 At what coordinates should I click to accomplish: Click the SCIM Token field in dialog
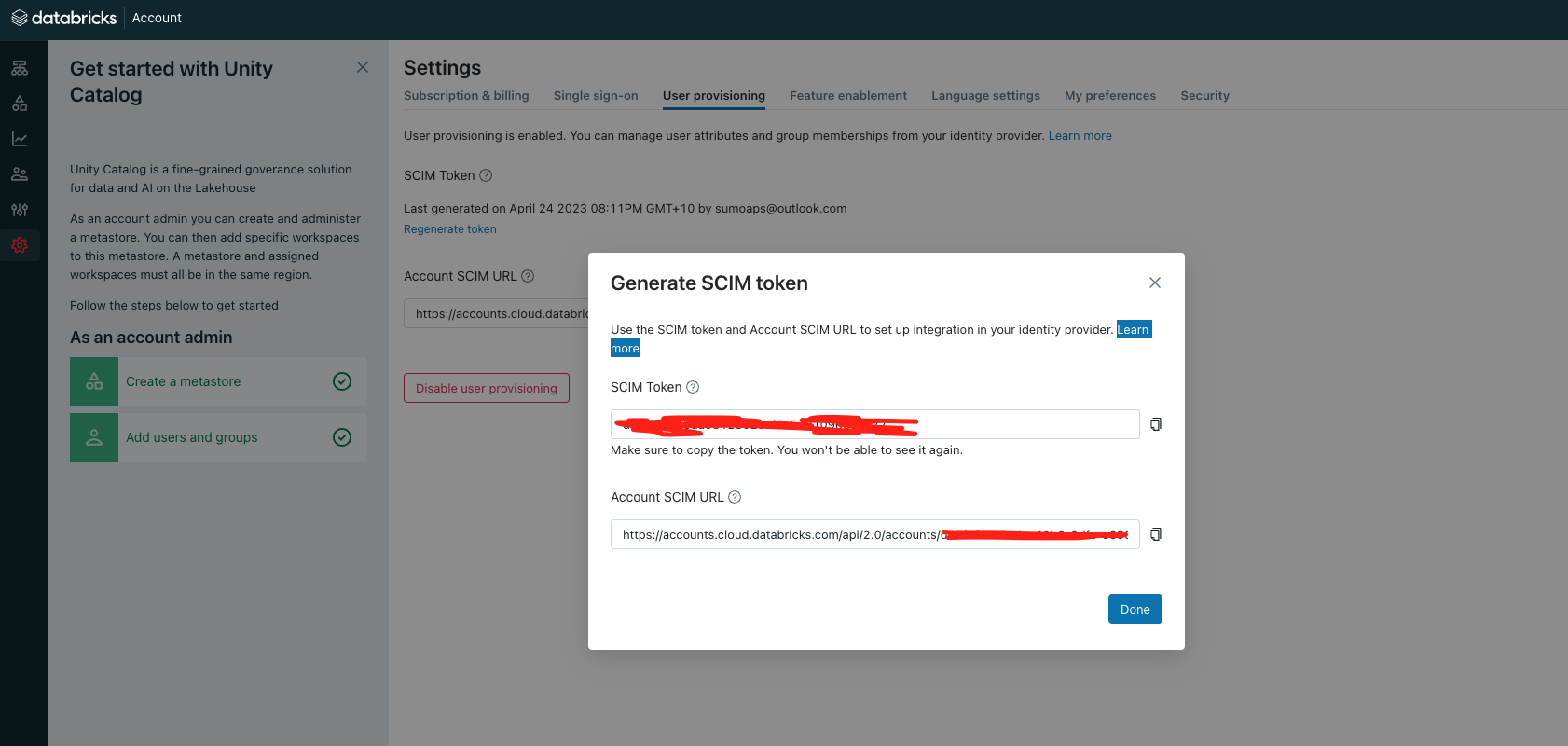(875, 424)
